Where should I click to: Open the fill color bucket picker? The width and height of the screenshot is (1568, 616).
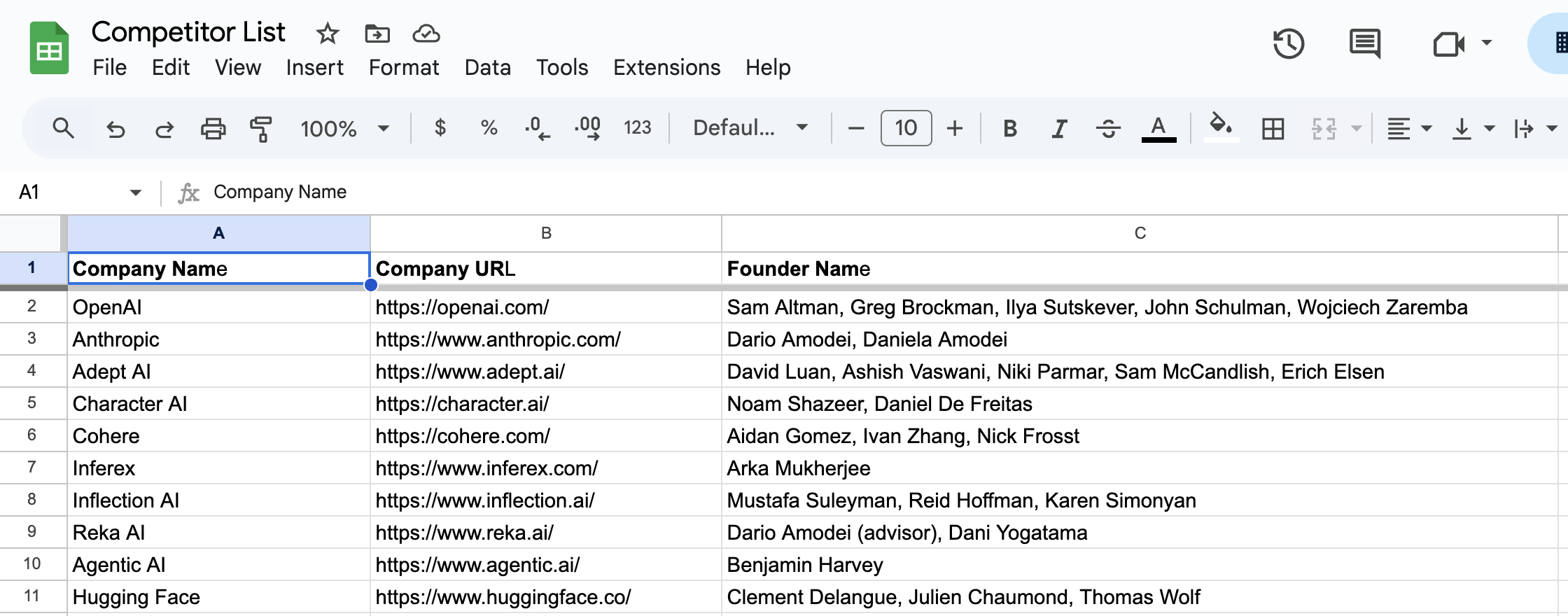(1221, 127)
